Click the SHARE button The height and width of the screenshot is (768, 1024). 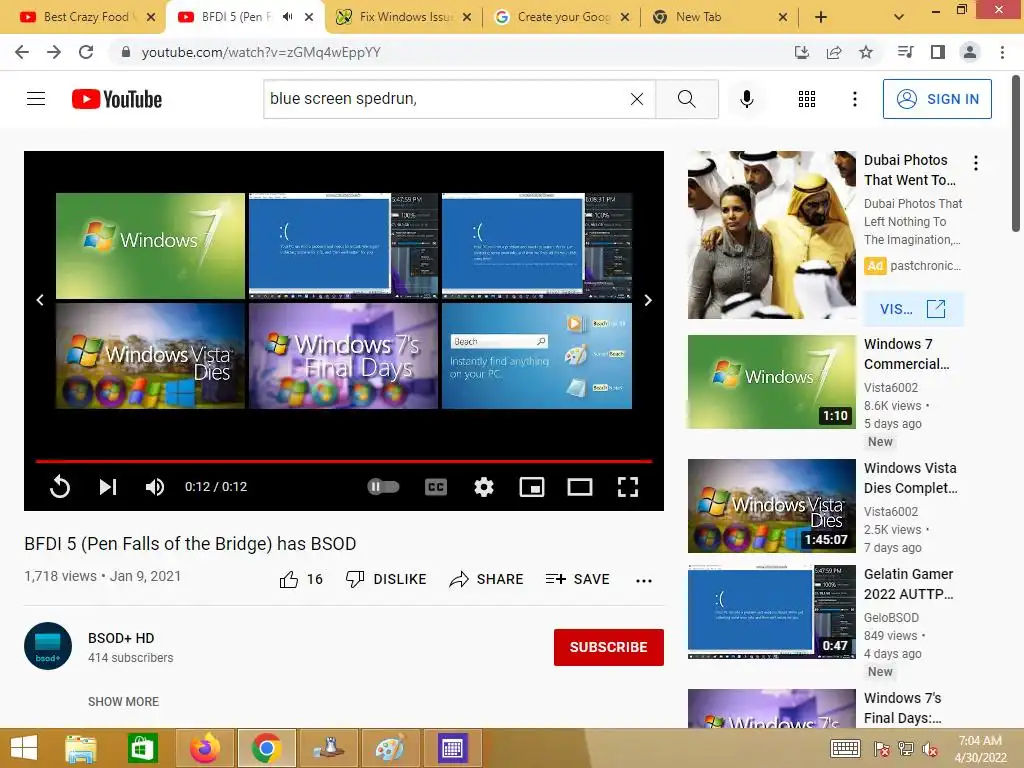tap(487, 579)
